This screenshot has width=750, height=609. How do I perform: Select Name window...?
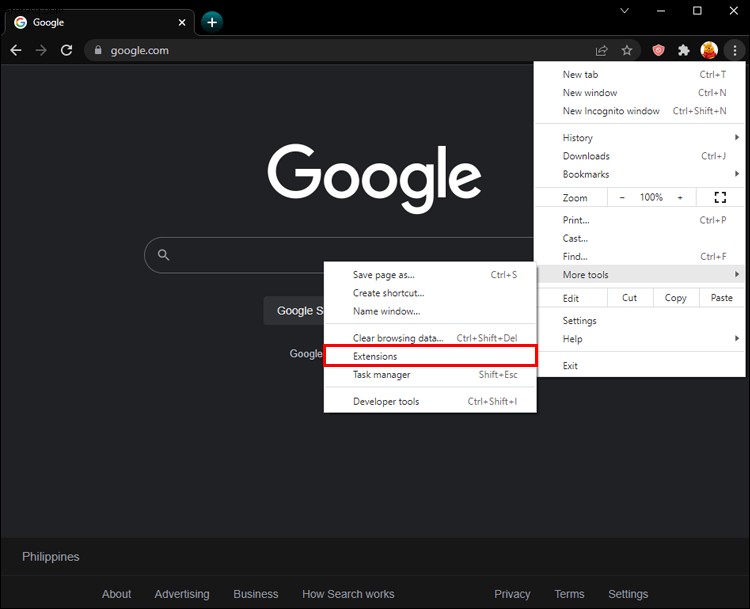[x=430, y=311]
